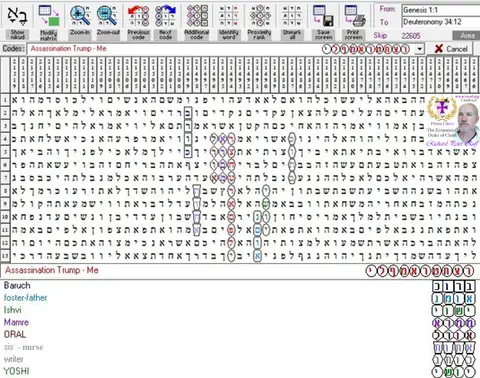Click matrix row header number 13
Viewport: 480px width, 378px height.
pyautogui.click(x=5, y=256)
